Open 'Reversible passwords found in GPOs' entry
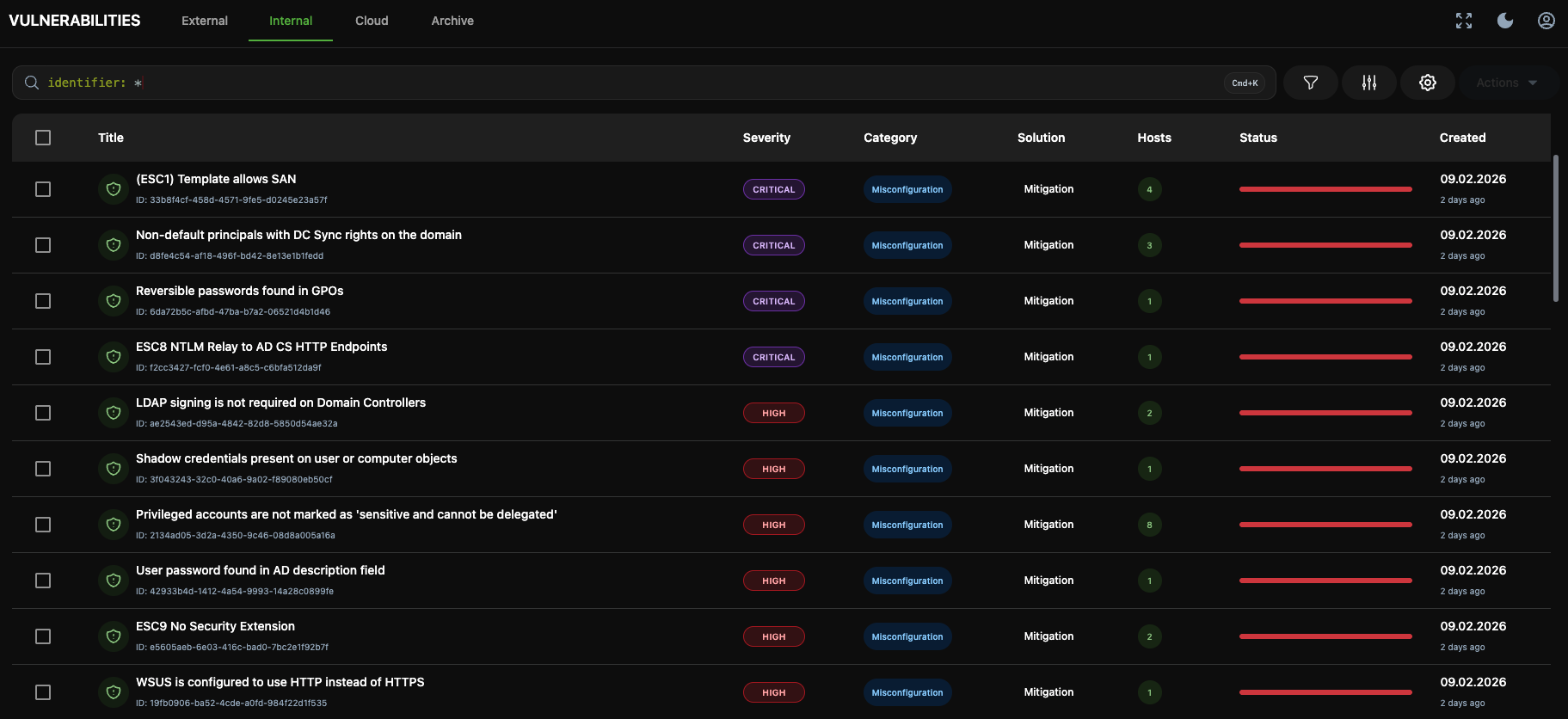The width and height of the screenshot is (1568, 719). [x=239, y=291]
